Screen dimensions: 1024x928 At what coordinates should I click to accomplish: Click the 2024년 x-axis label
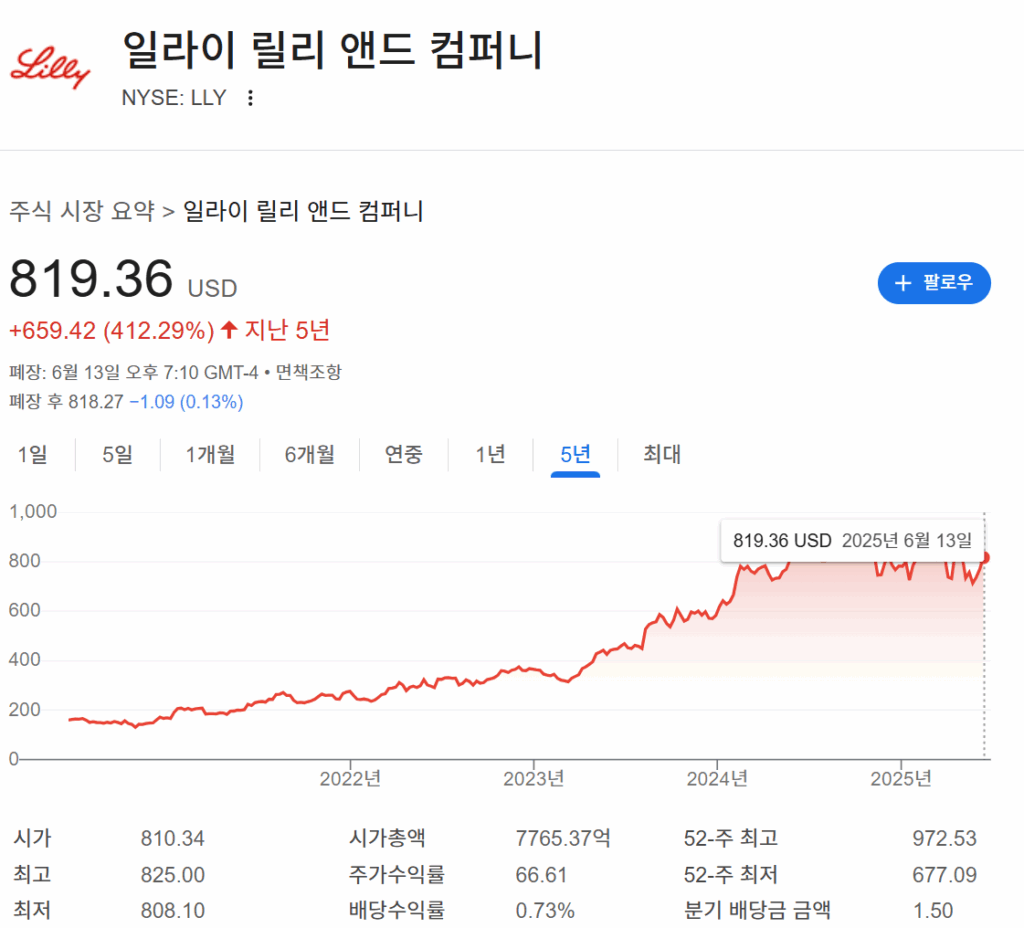(x=717, y=778)
